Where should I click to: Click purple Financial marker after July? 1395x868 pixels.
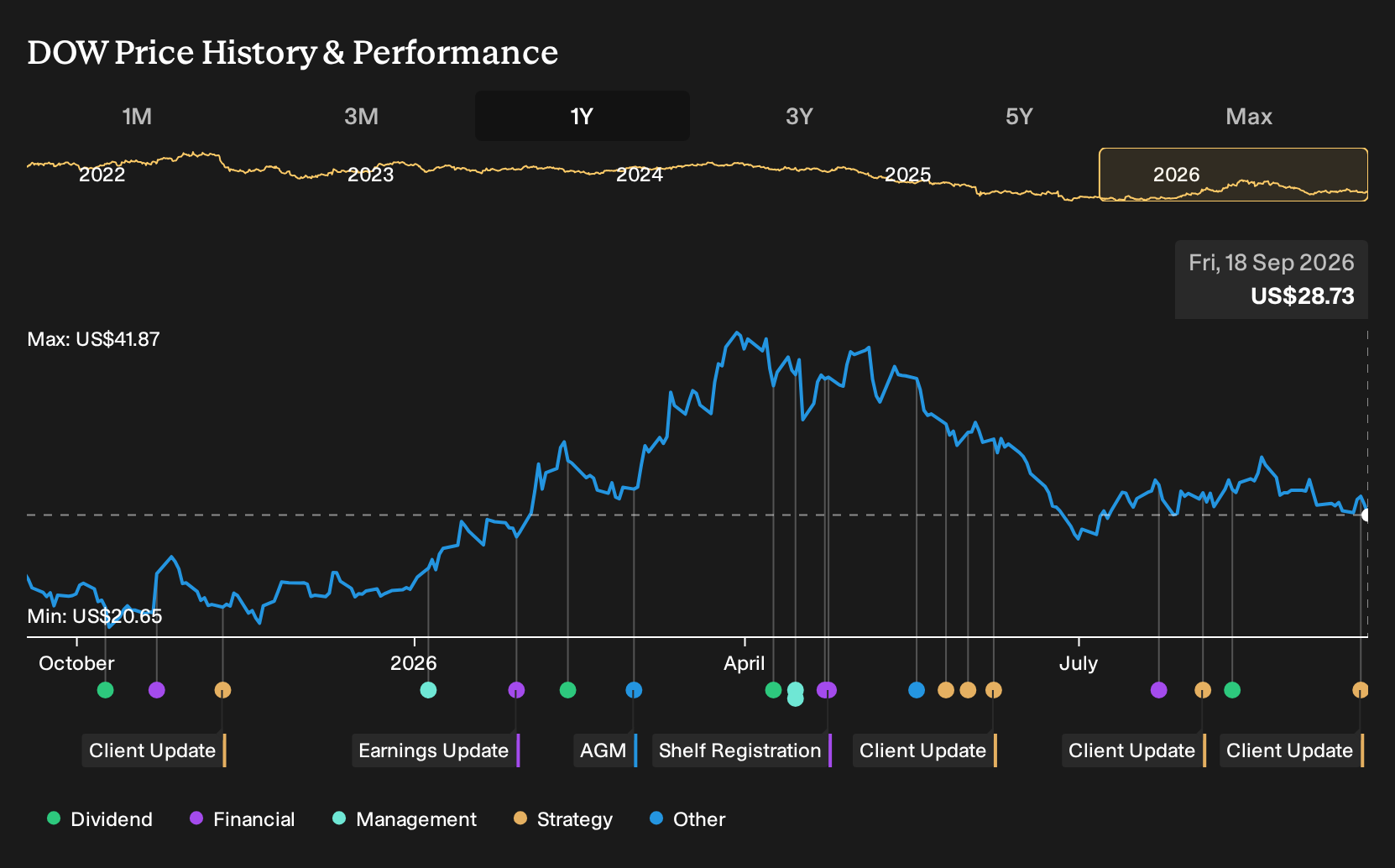click(x=1159, y=690)
